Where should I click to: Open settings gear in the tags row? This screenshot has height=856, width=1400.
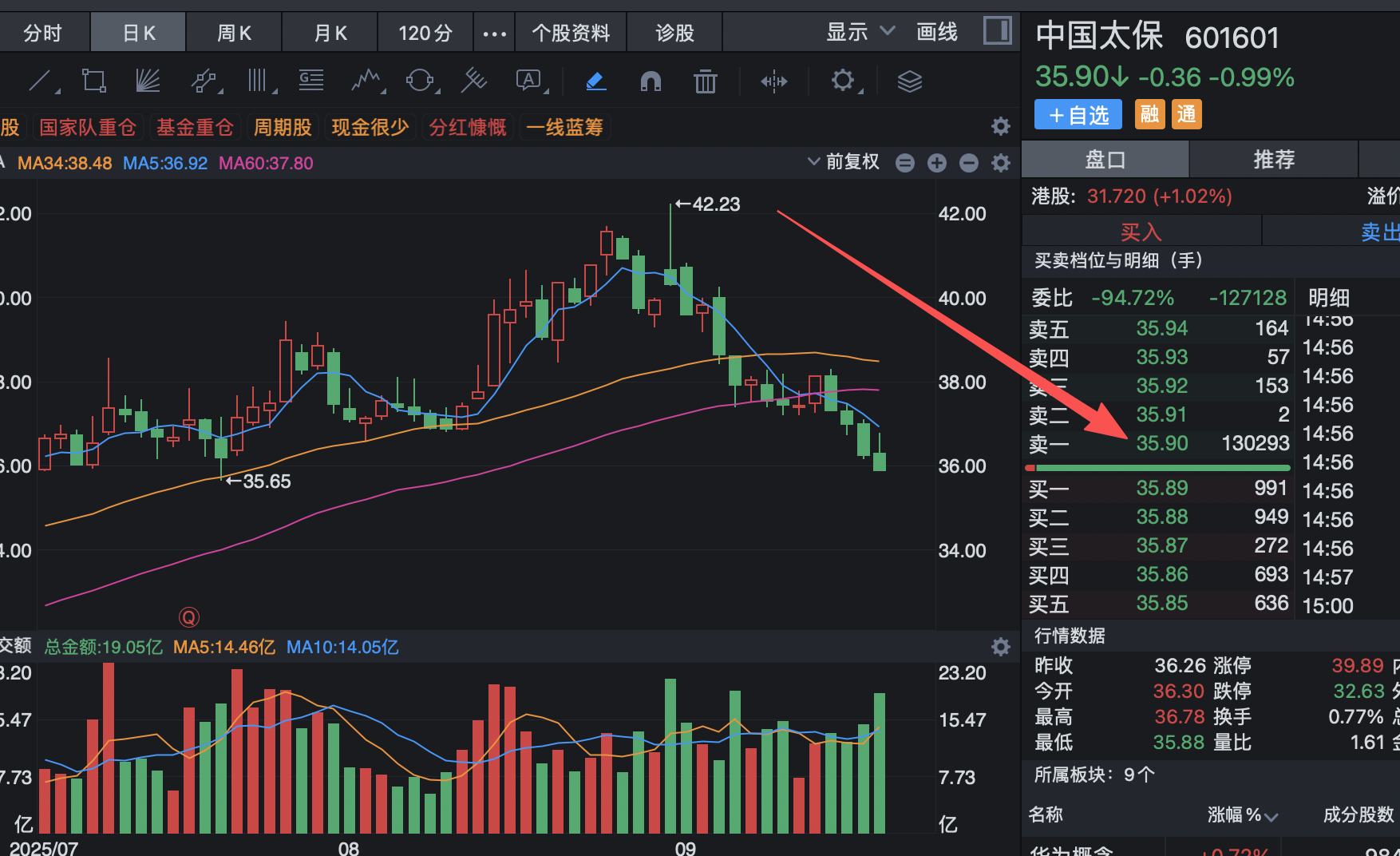coord(1000,126)
